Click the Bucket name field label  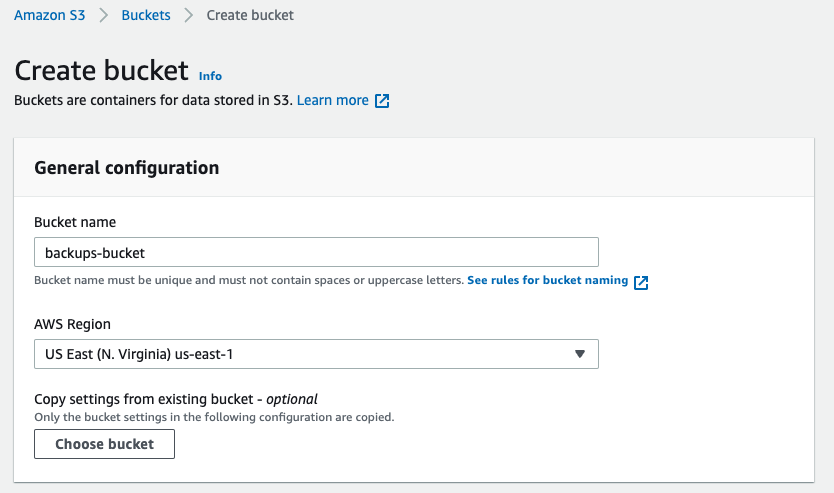pos(75,222)
